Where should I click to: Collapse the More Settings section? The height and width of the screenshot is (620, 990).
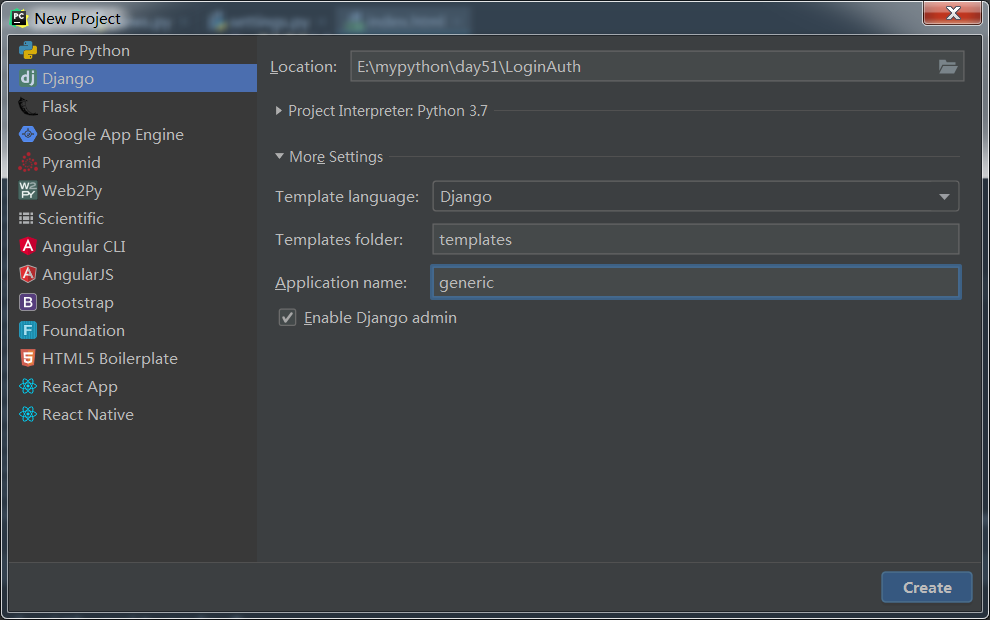[279, 156]
